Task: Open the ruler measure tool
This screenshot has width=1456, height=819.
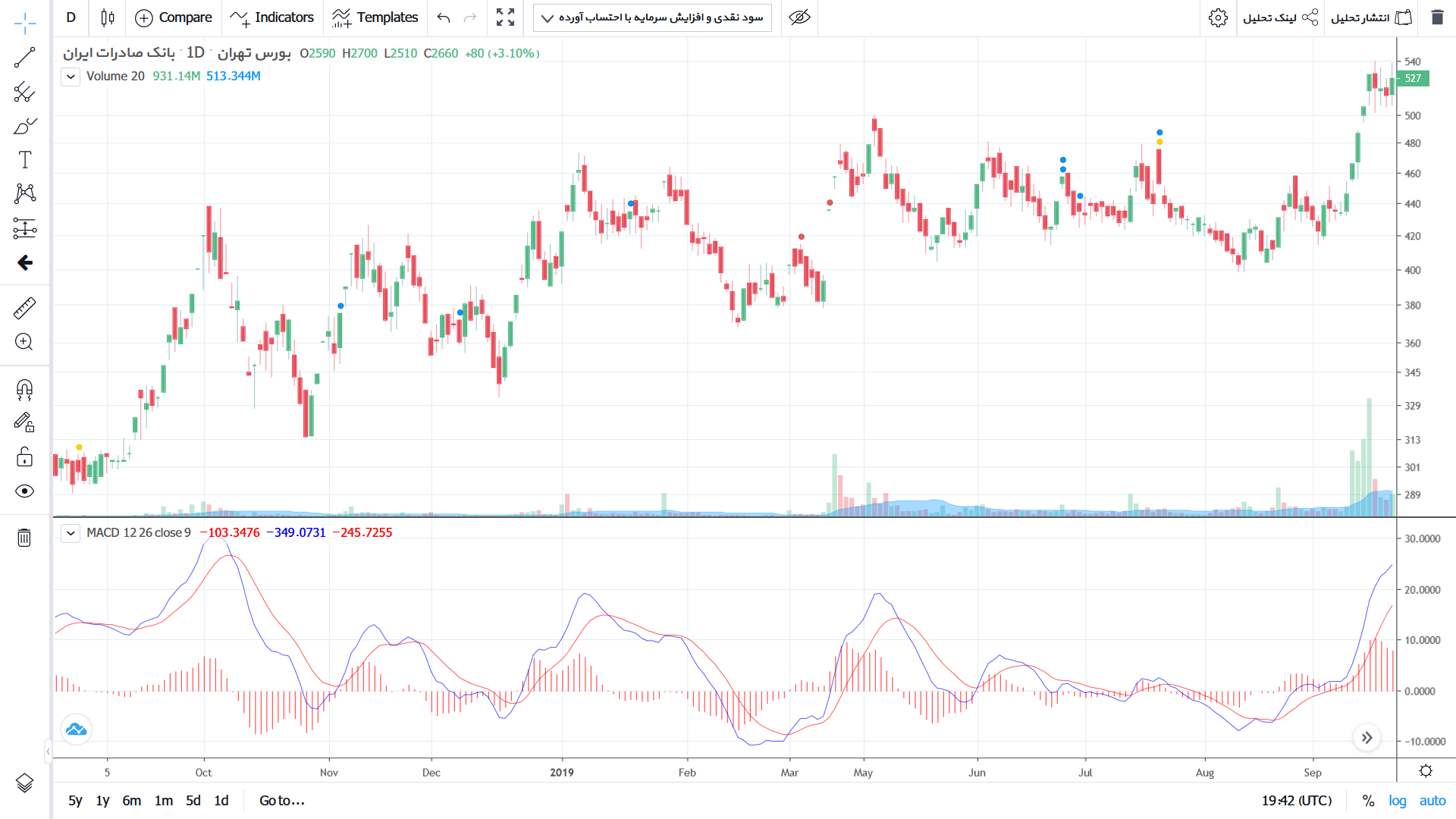Action: [x=24, y=308]
